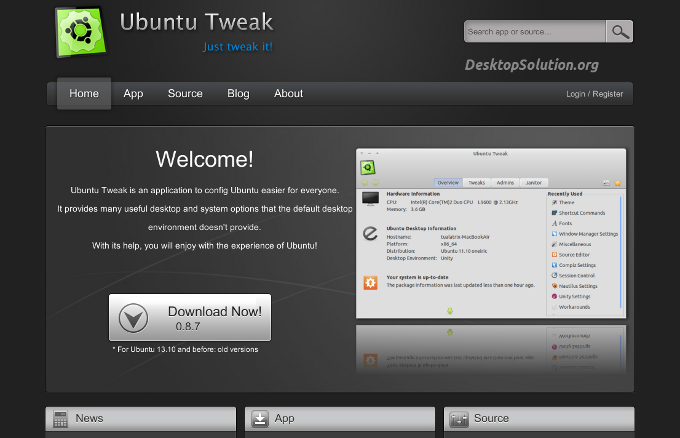Click the App section download icon
680x438 pixels.
click(x=260, y=419)
